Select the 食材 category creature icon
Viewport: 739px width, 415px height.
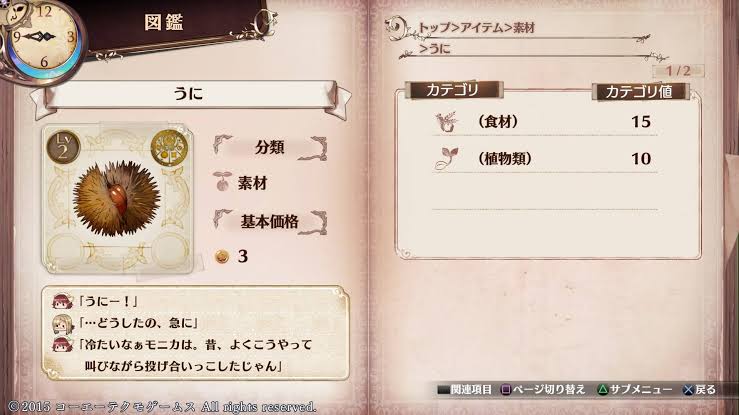[446, 122]
